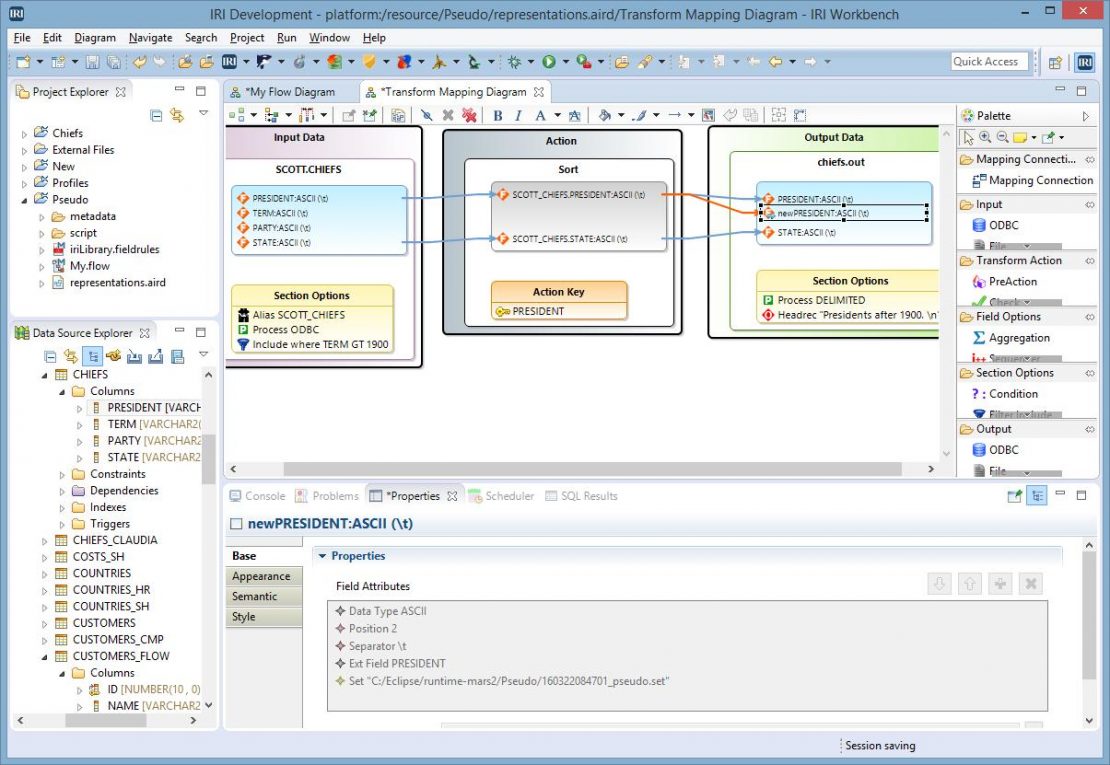Click the IRI logo button in the main toolbar
1110x765 pixels.
229,62
